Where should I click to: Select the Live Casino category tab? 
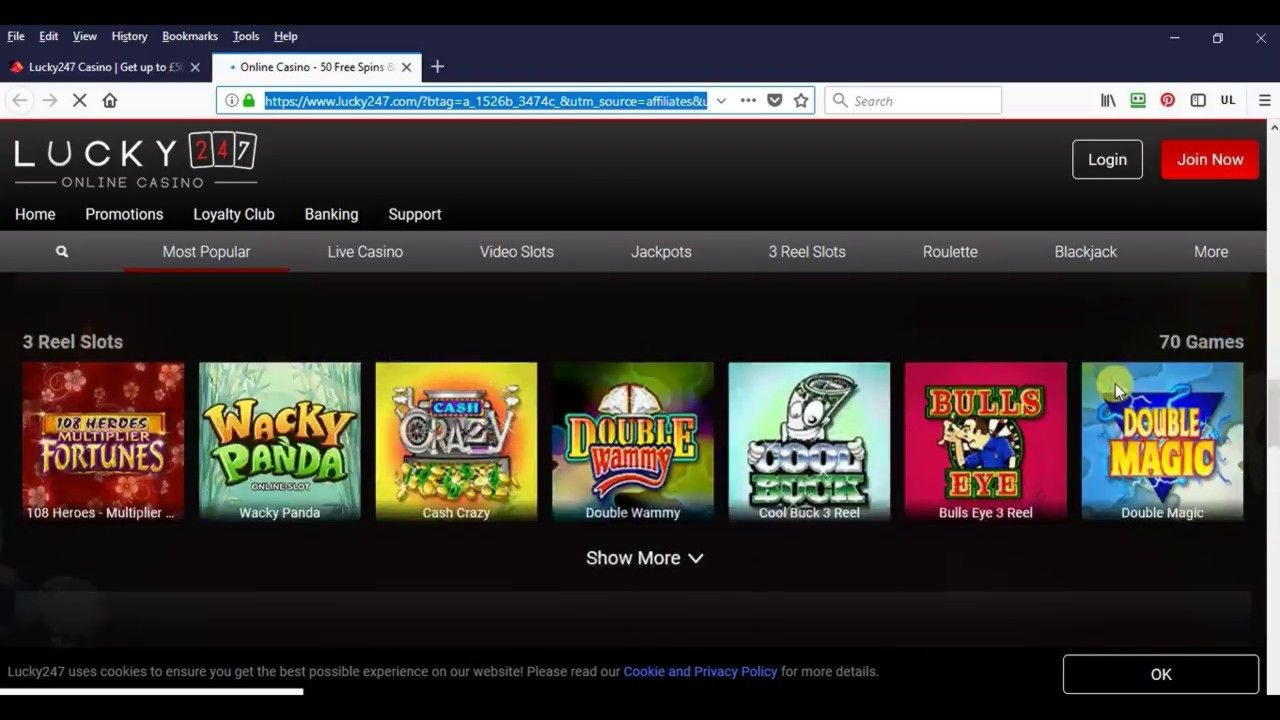tap(365, 252)
